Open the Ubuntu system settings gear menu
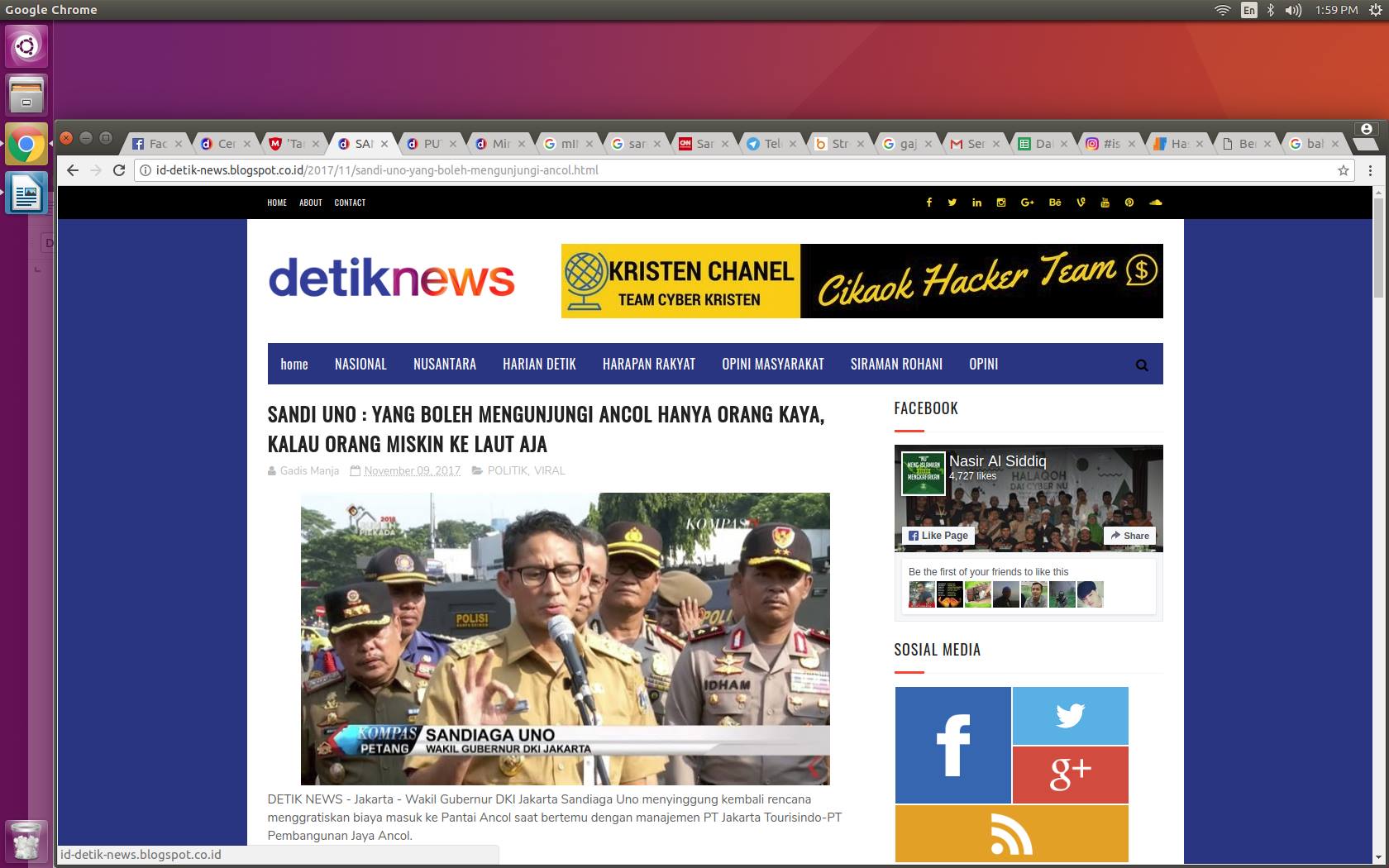Viewport: 1389px width, 868px height. tap(1374, 10)
